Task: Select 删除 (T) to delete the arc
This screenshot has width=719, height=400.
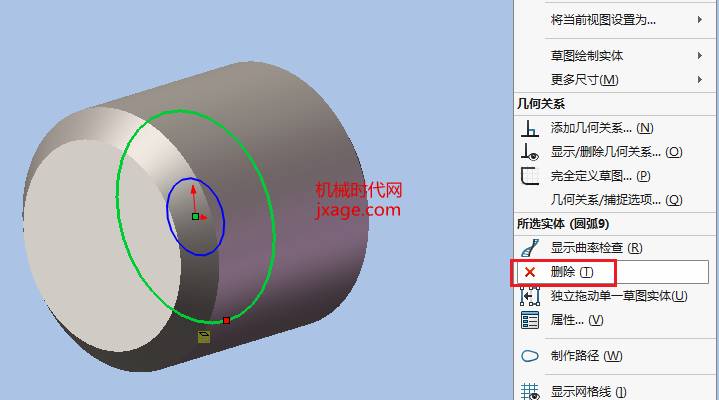Action: point(613,272)
